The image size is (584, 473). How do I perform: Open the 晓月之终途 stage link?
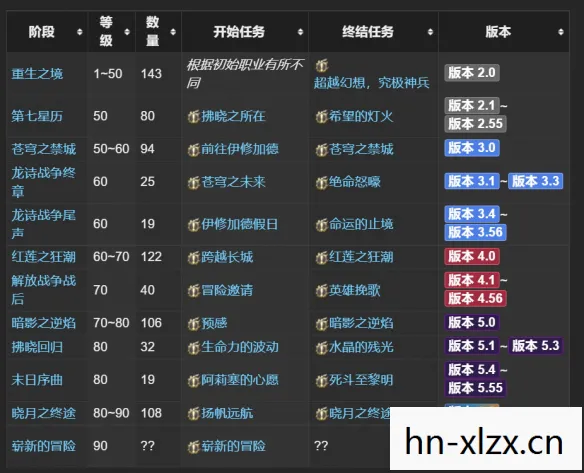coord(44,413)
